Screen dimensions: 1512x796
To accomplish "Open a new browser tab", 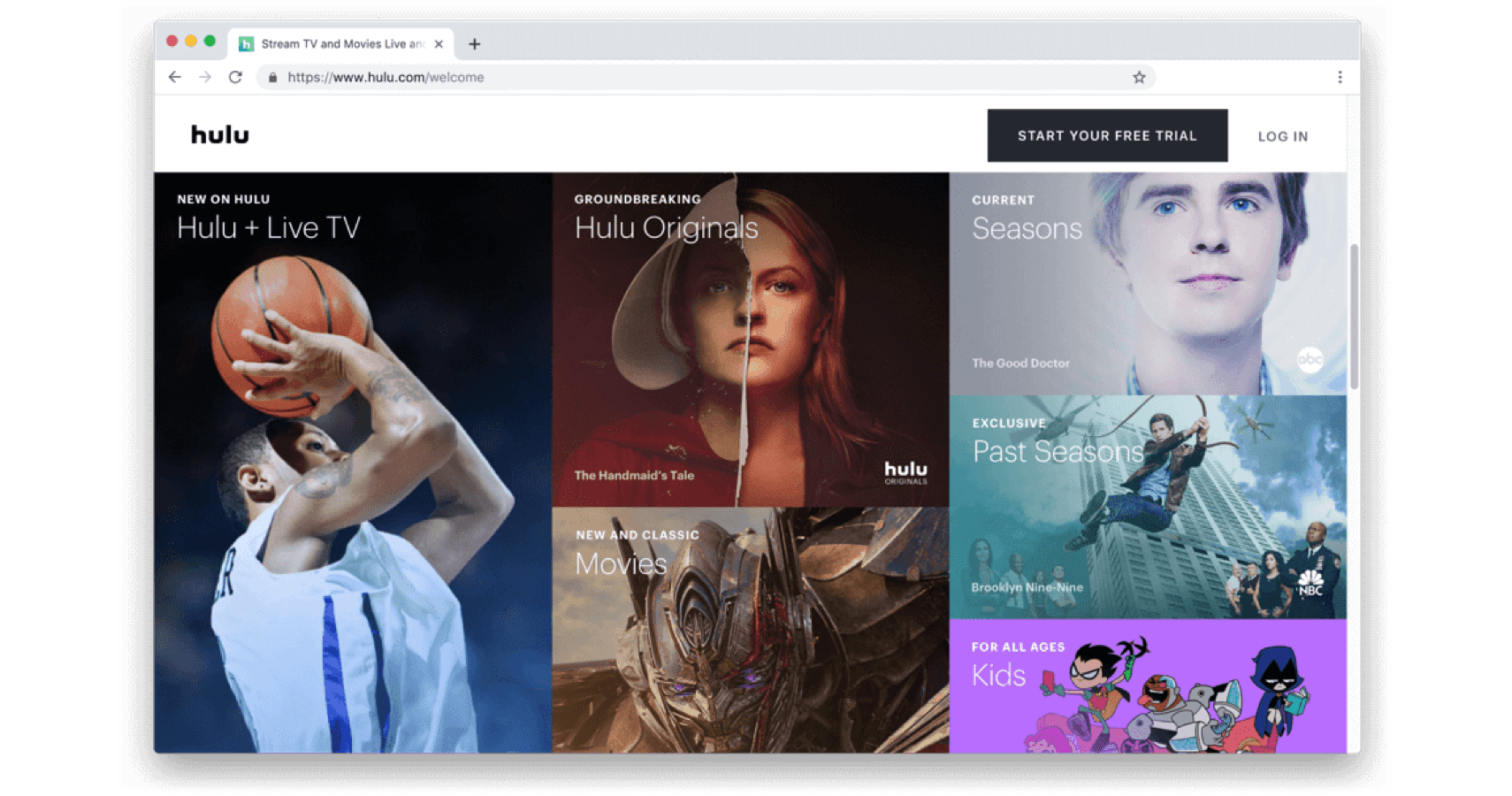I will [x=475, y=43].
